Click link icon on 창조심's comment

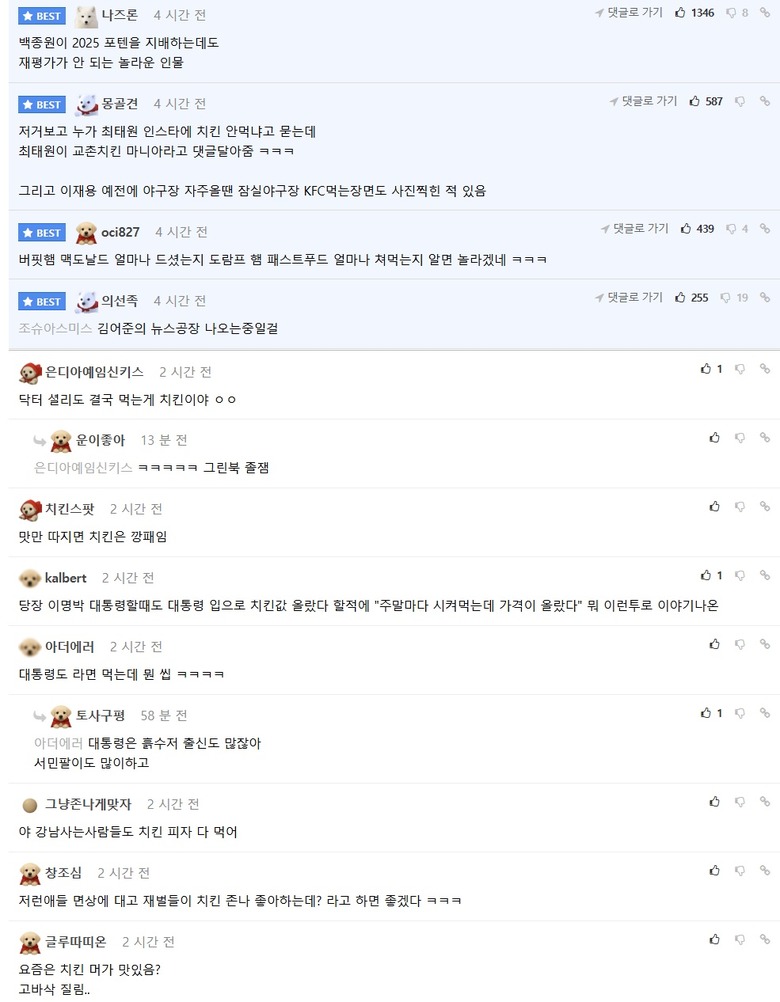pyautogui.click(x=765, y=871)
